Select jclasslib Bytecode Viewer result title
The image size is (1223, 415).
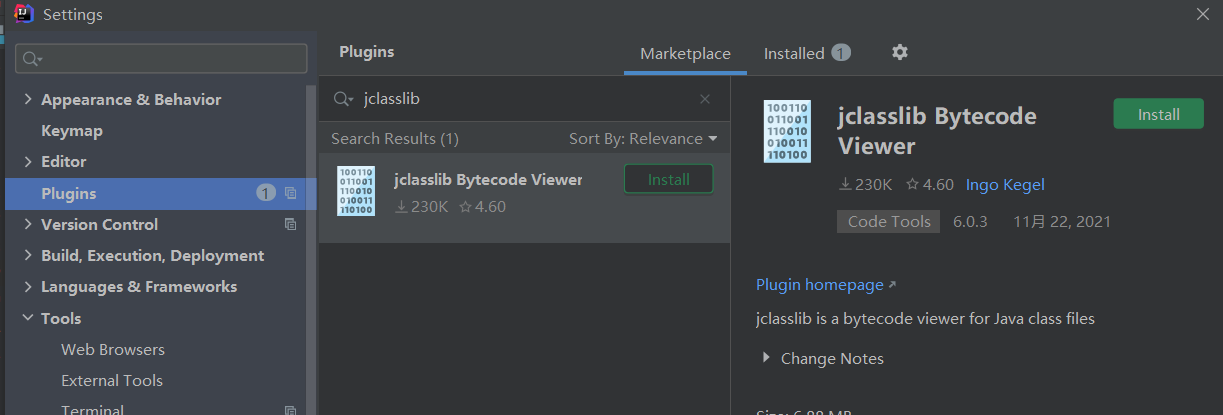point(488,180)
